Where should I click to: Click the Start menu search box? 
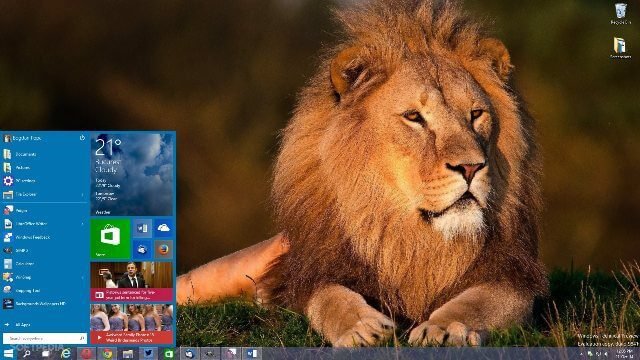[44, 338]
